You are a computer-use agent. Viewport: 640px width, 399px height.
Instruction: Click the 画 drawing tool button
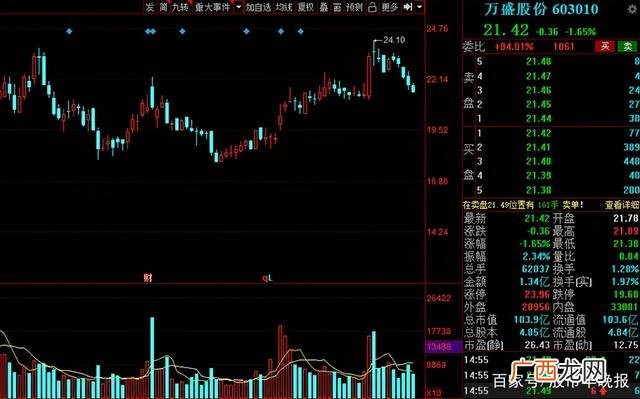coord(337,7)
